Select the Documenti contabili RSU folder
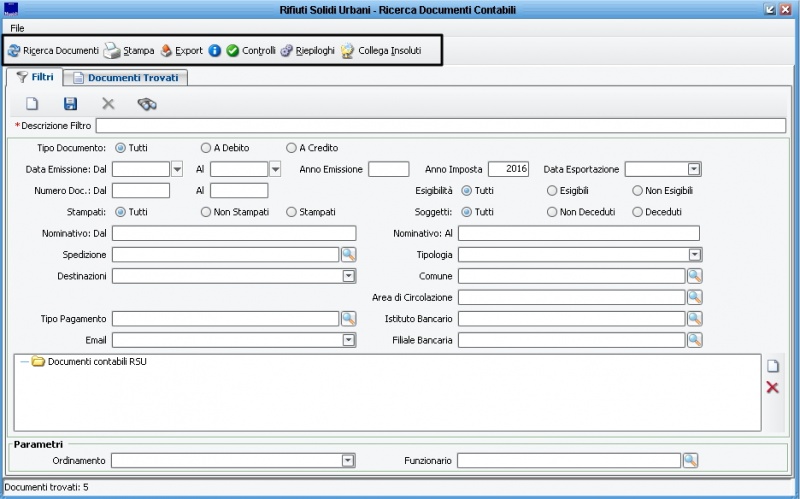The width and height of the screenshot is (800, 499). pyautogui.click(x=97, y=361)
